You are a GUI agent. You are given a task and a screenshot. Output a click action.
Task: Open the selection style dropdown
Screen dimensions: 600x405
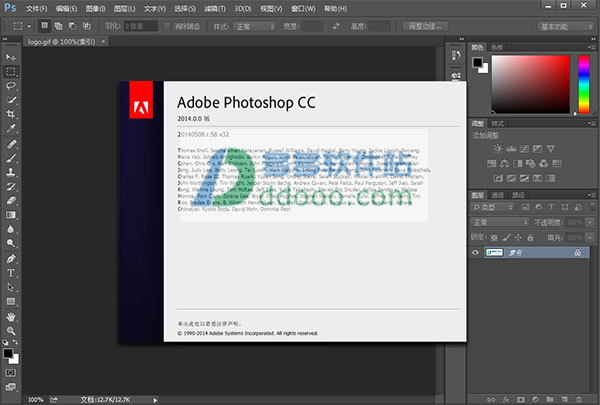[x=254, y=26]
